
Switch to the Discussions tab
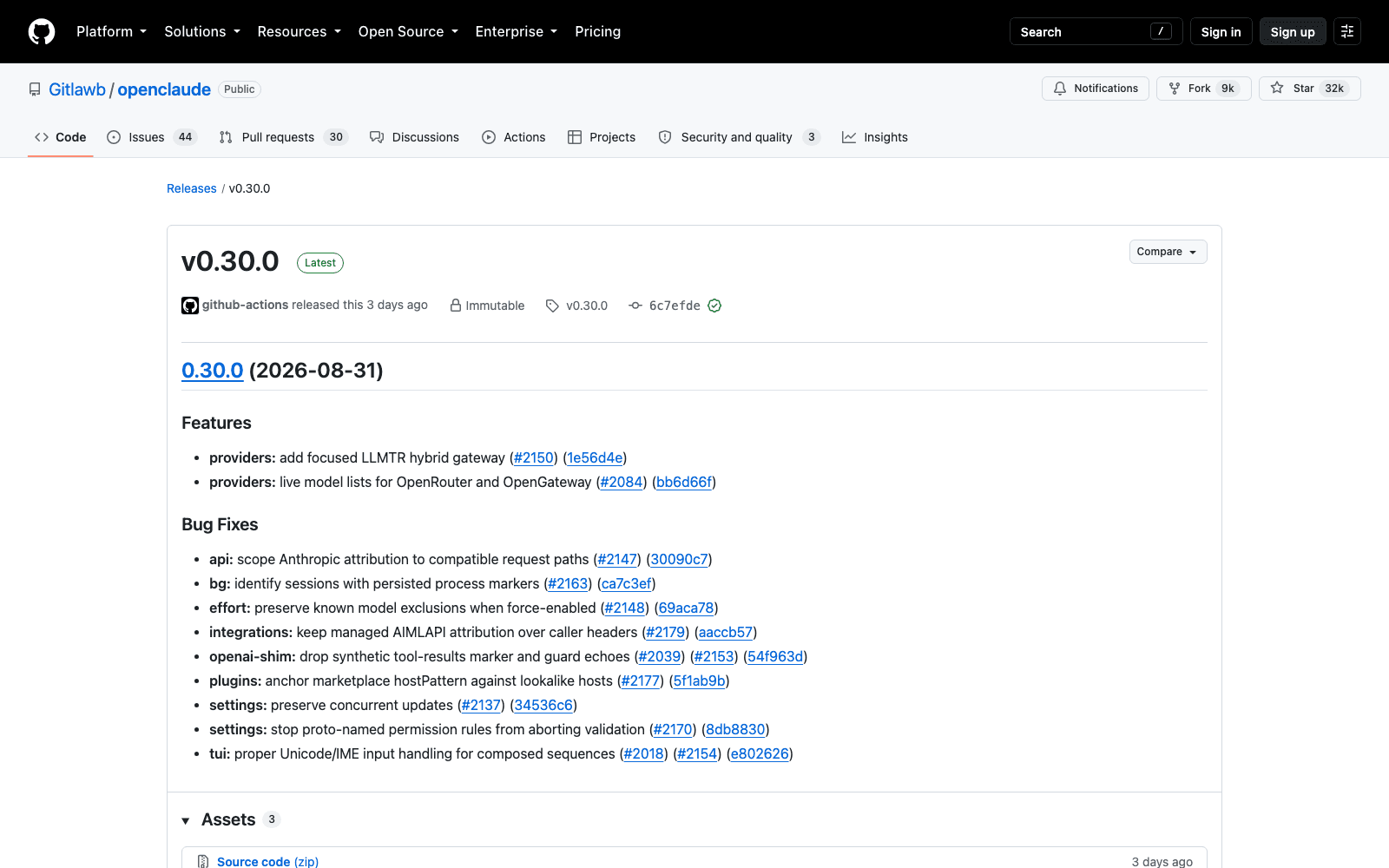[414, 137]
